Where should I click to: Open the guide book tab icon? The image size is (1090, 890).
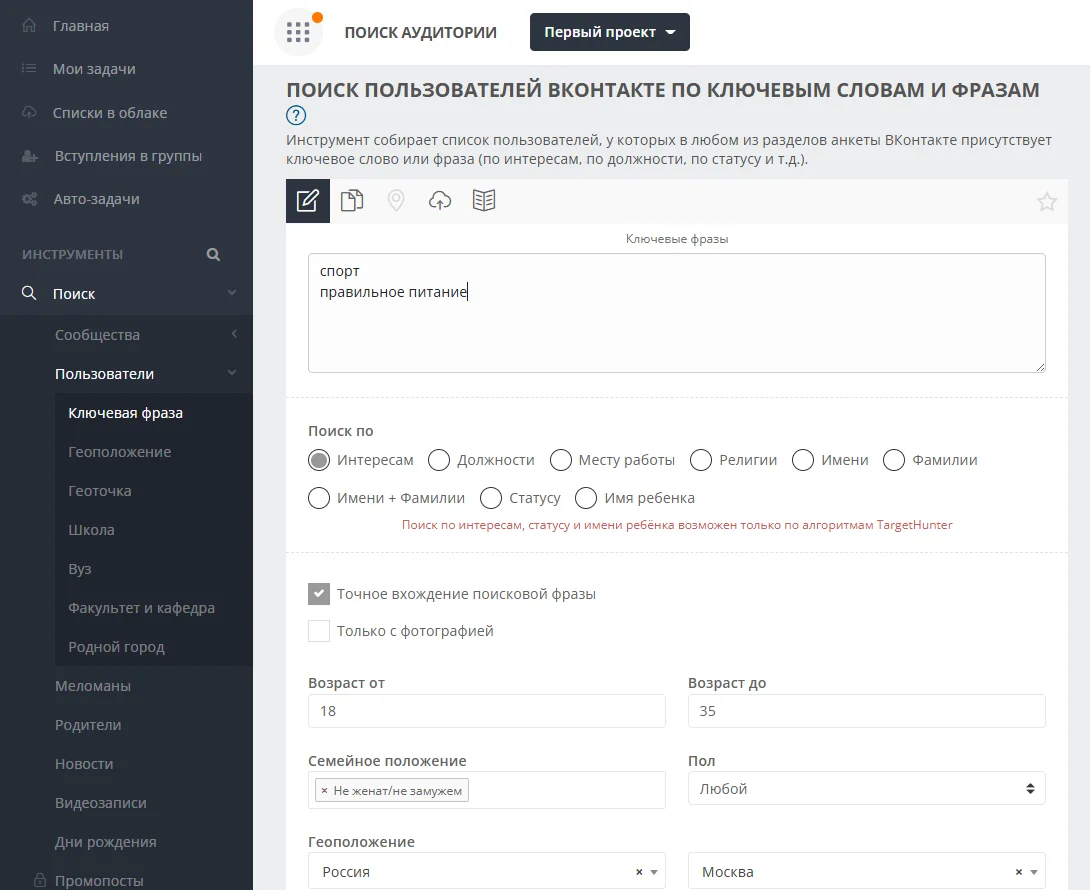coord(484,200)
